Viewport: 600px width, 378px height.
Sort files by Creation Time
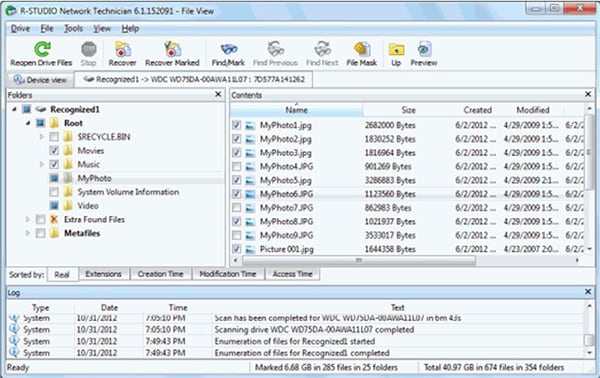pos(161,274)
